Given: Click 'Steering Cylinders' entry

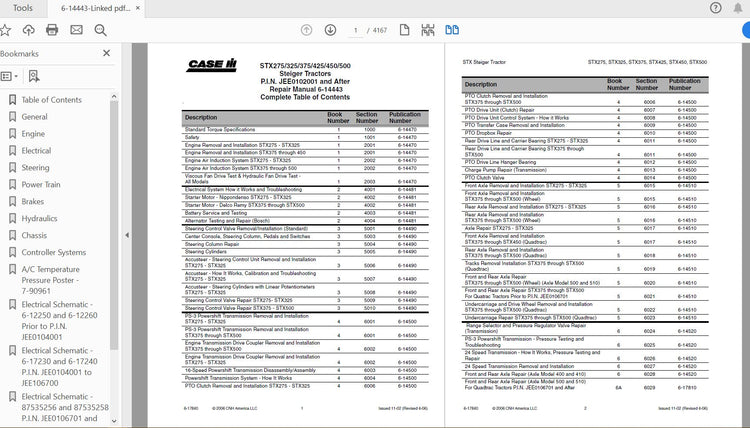Looking at the screenshot, I should coord(206,252).
